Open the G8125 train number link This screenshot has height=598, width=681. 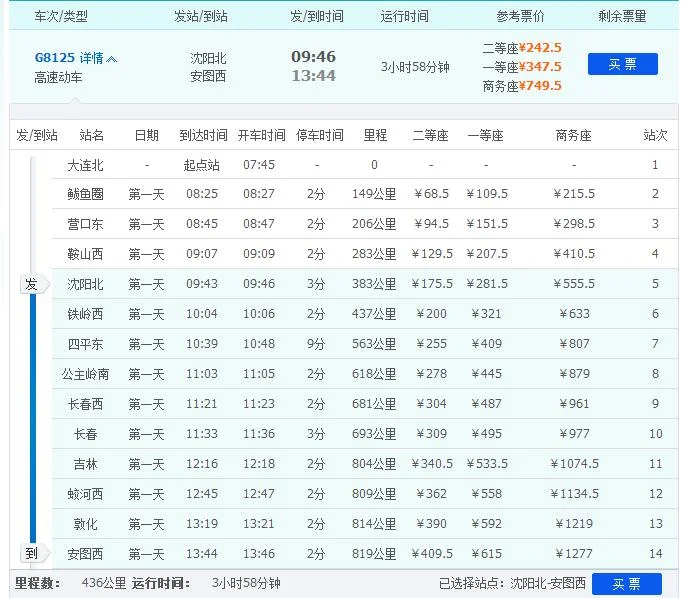(x=55, y=58)
